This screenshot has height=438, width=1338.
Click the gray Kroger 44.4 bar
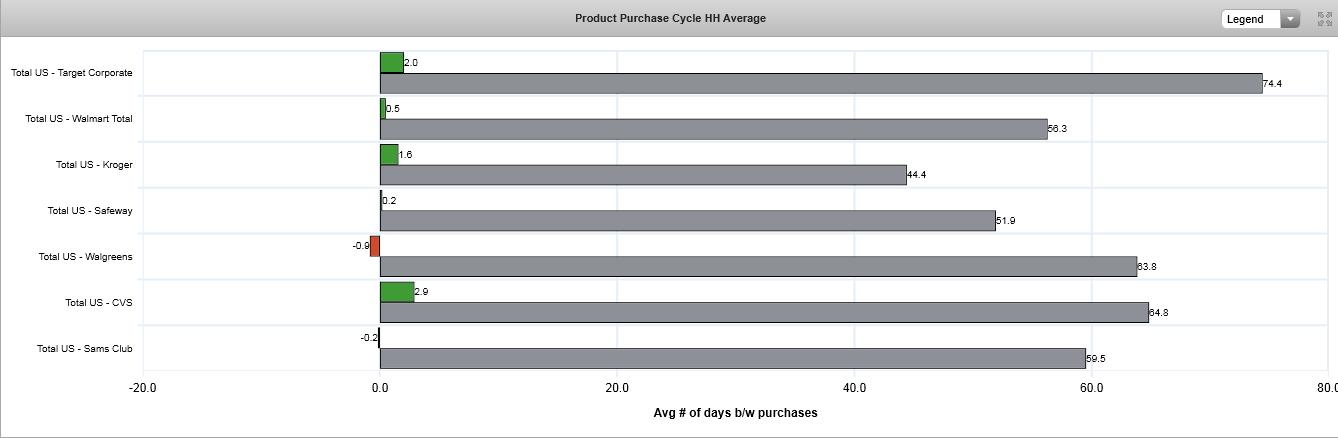[643, 175]
